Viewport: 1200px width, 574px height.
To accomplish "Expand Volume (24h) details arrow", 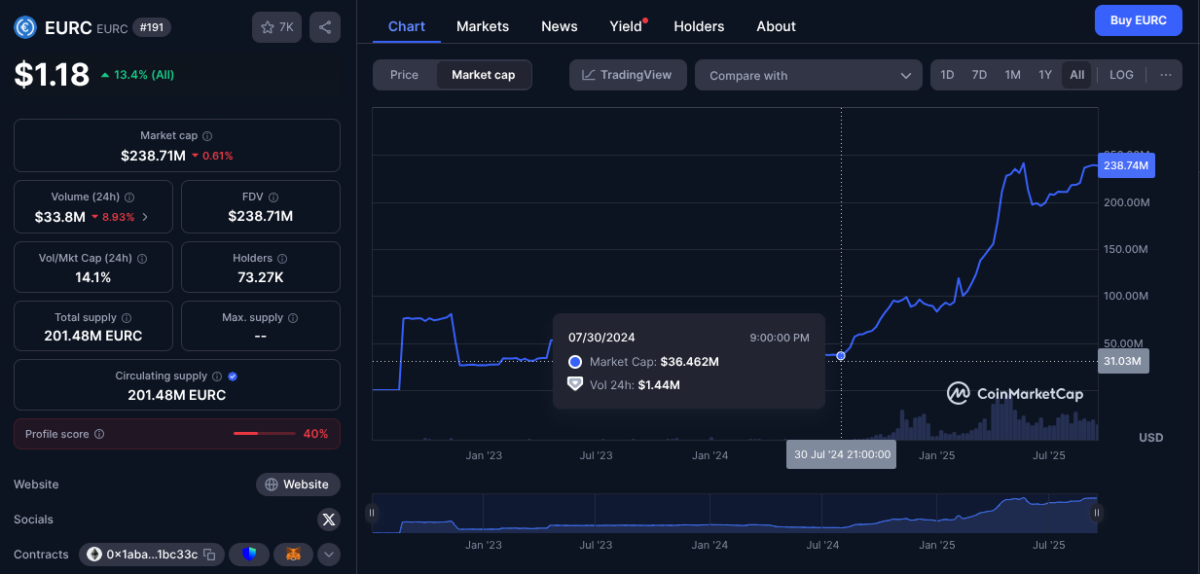I will [x=145, y=216].
